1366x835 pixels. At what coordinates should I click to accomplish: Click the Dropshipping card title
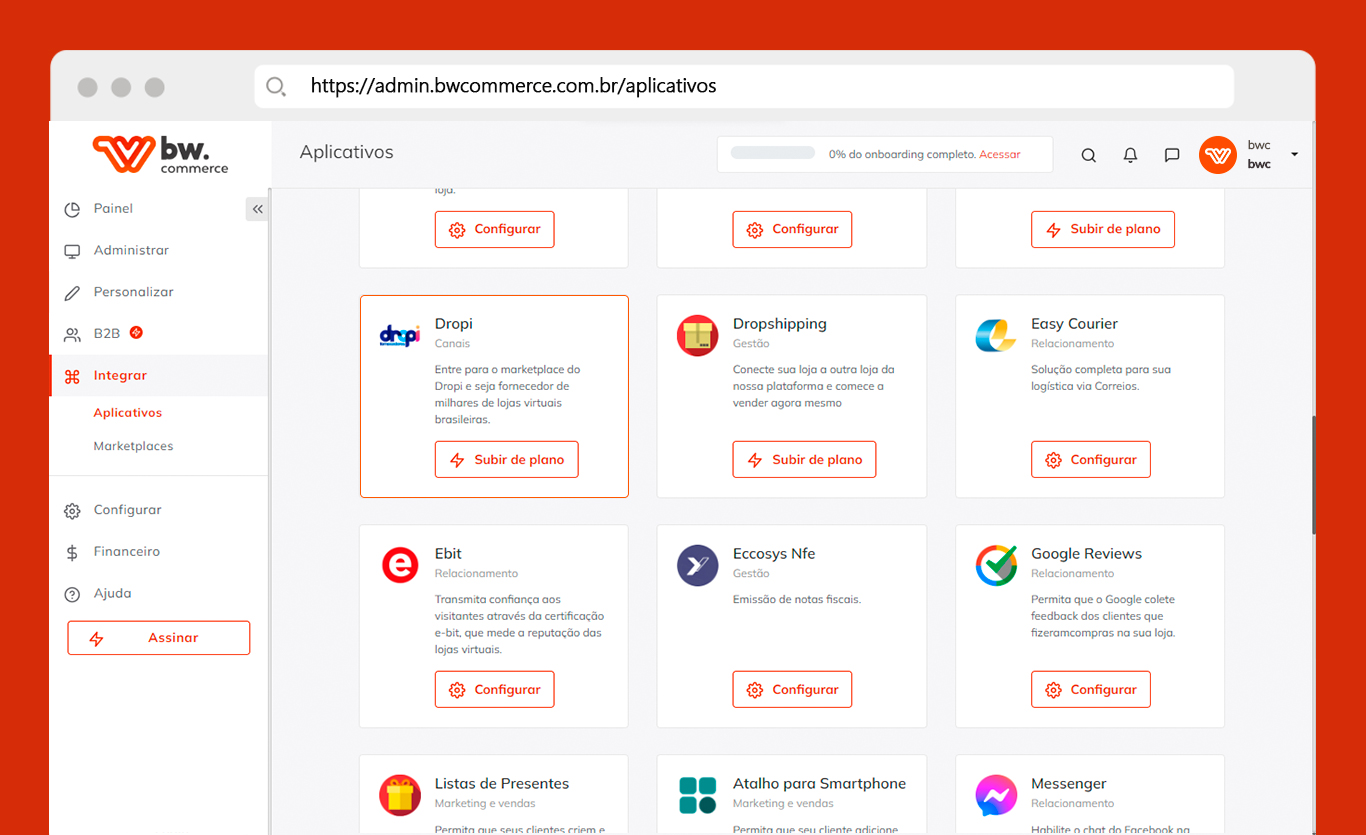(780, 324)
